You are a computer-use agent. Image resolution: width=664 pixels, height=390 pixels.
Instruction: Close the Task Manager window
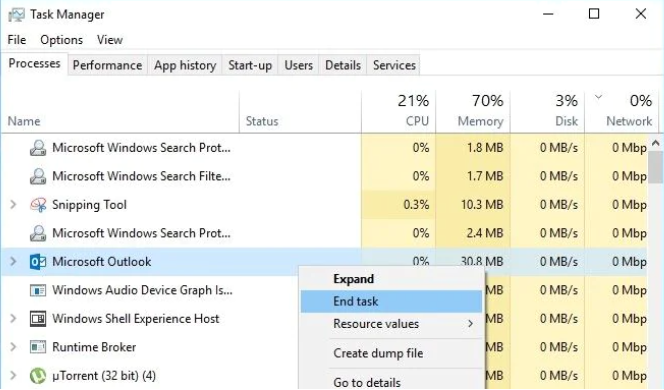(x=641, y=14)
